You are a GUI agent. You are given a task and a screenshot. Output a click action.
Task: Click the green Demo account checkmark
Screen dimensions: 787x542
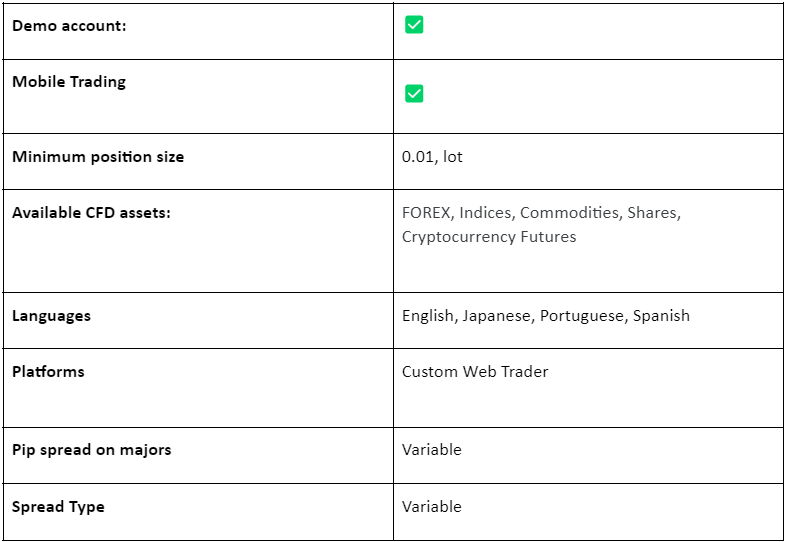click(x=414, y=25)
